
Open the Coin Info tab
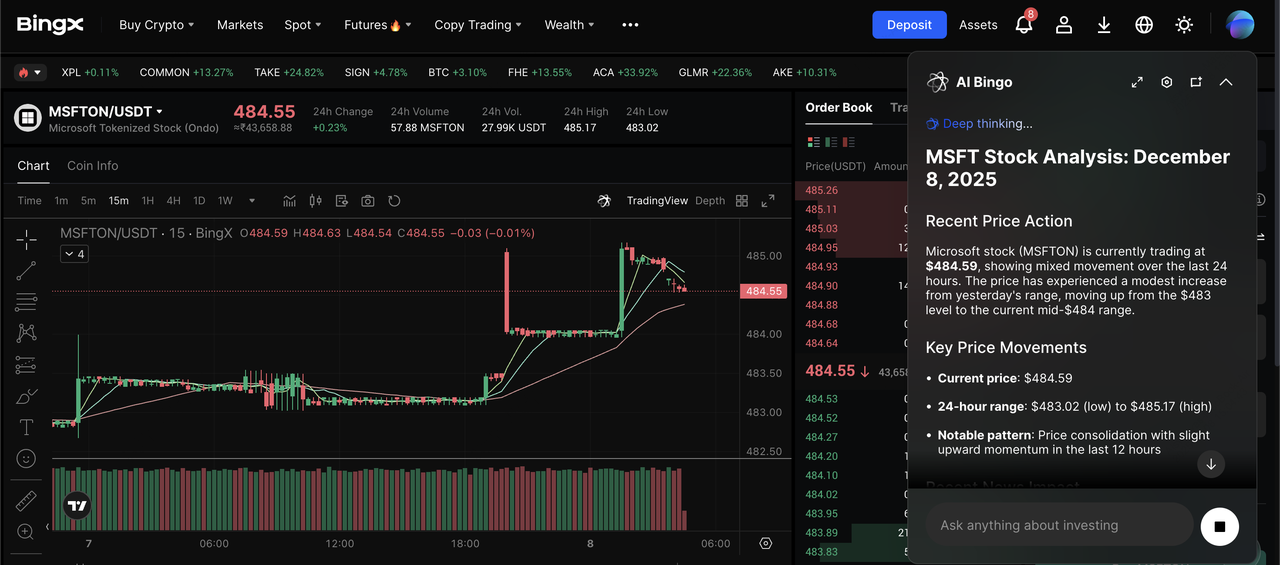coord(92,166)
